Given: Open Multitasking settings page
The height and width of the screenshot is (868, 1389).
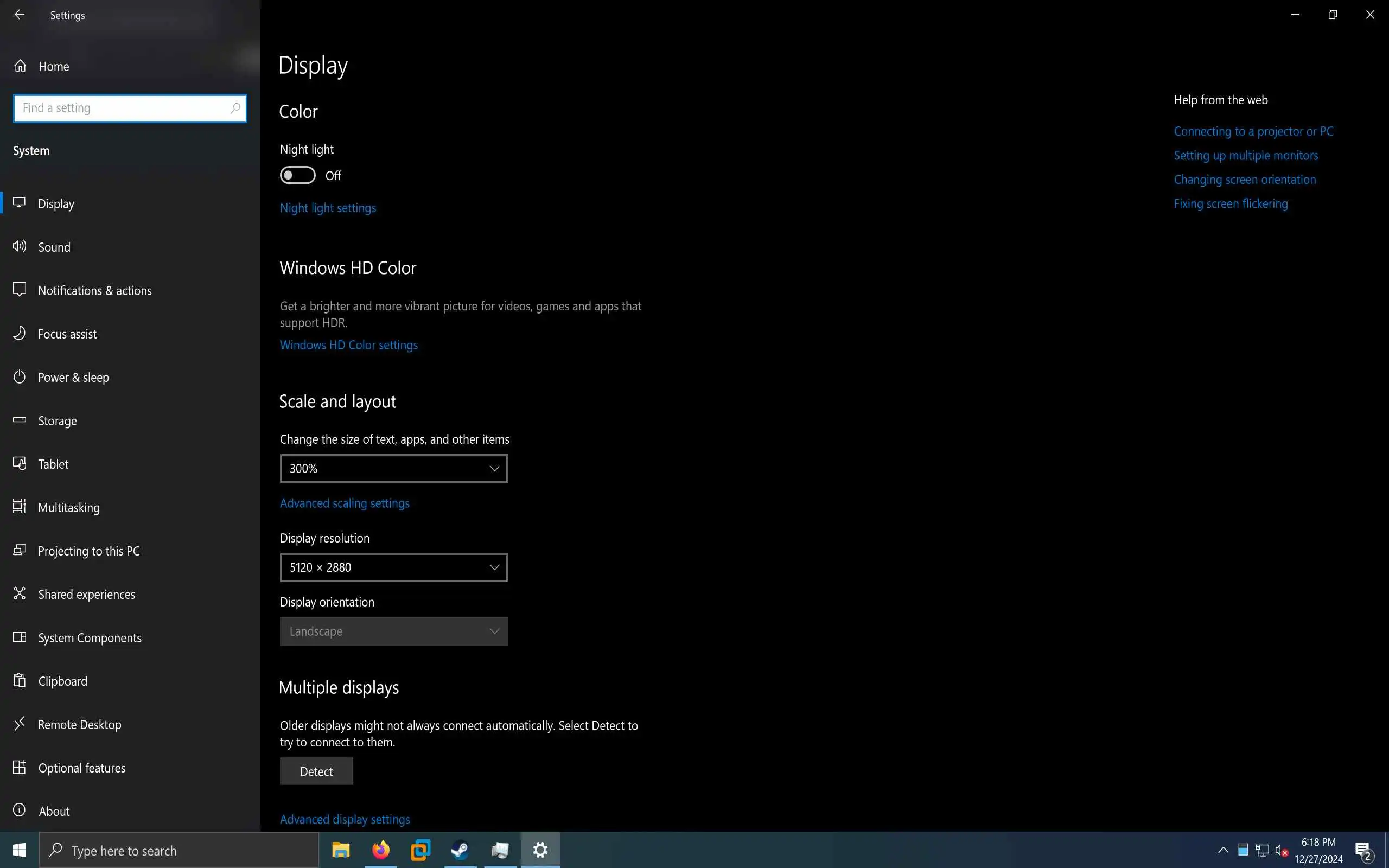Looking at the screenshot, I should pyautogui.click(x=68, y=507).
